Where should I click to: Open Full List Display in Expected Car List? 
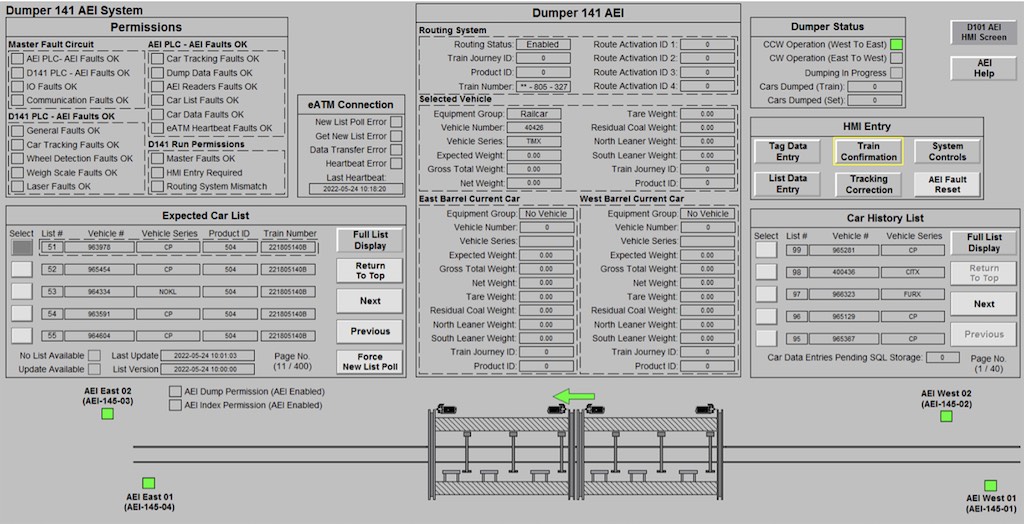coord(370,240)
